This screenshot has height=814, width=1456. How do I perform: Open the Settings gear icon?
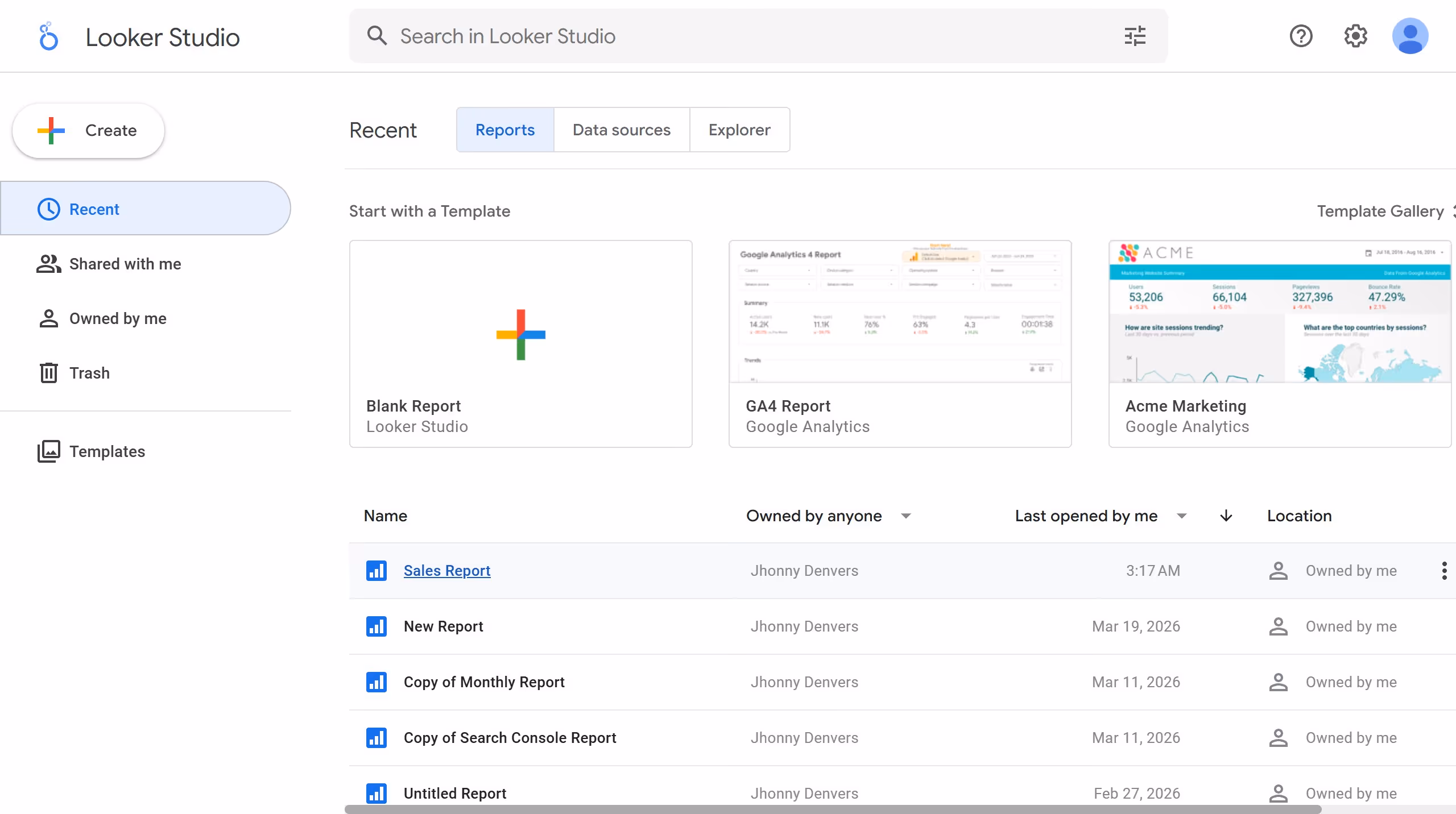point(1355,36)
